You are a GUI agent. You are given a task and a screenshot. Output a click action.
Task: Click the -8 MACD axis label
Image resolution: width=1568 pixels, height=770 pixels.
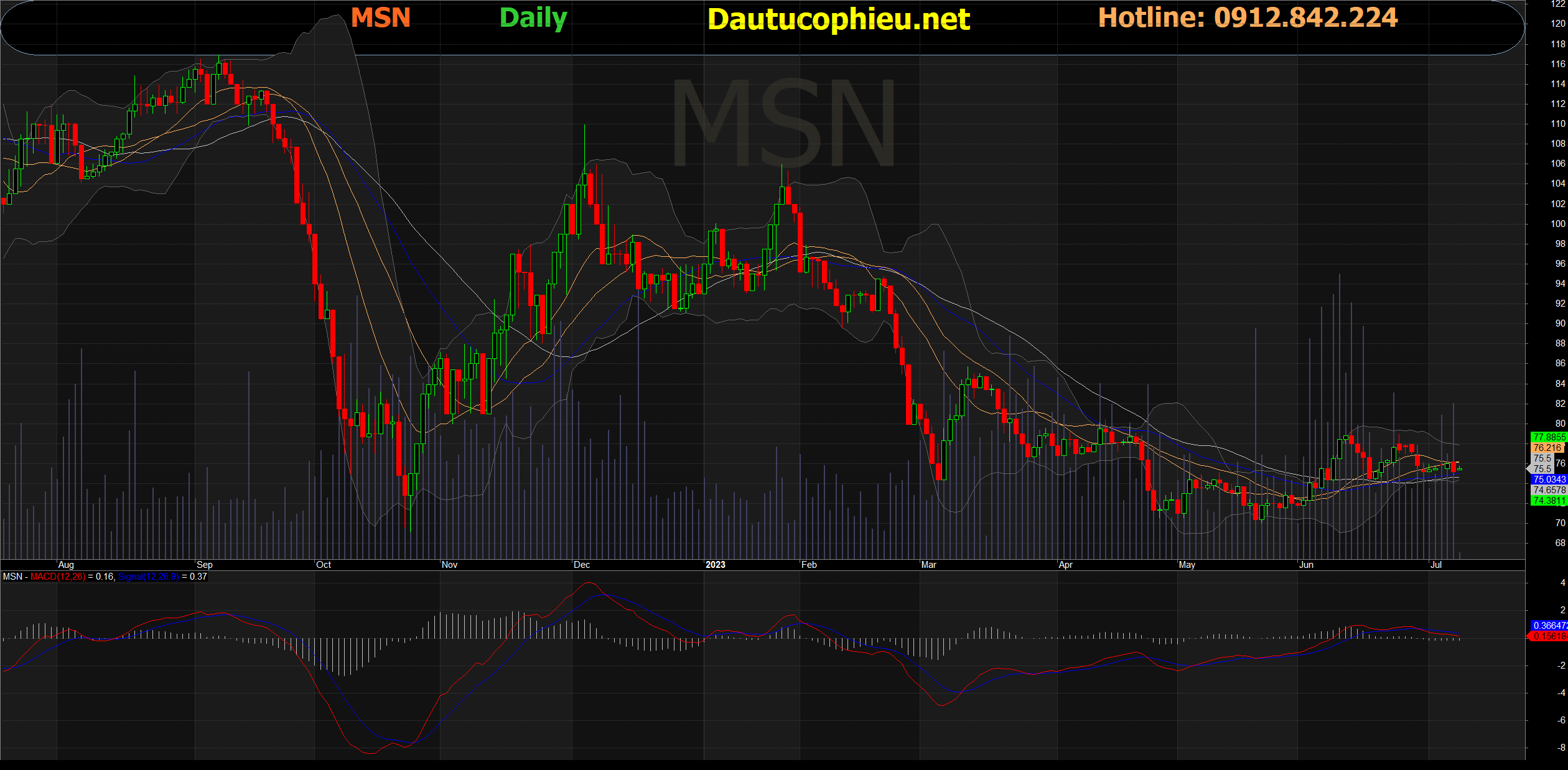[x=1561, y=748]
